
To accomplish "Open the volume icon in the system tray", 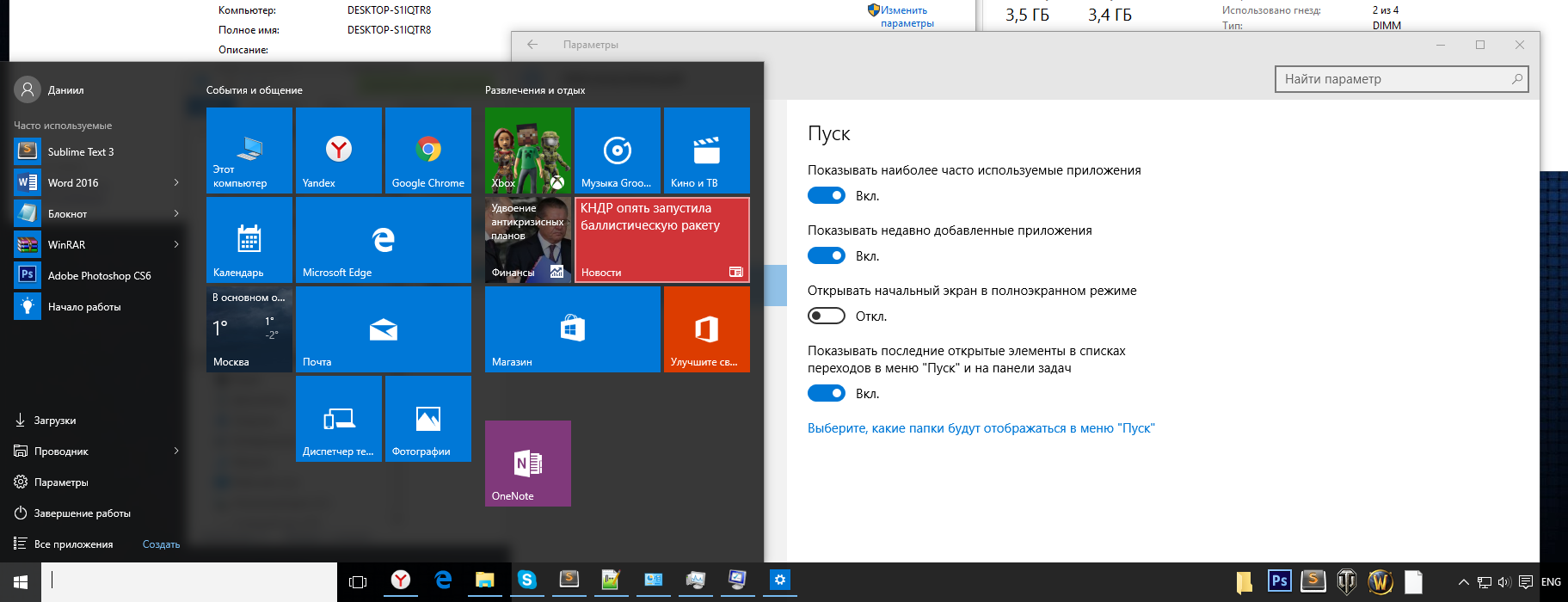I will 1504,582.
